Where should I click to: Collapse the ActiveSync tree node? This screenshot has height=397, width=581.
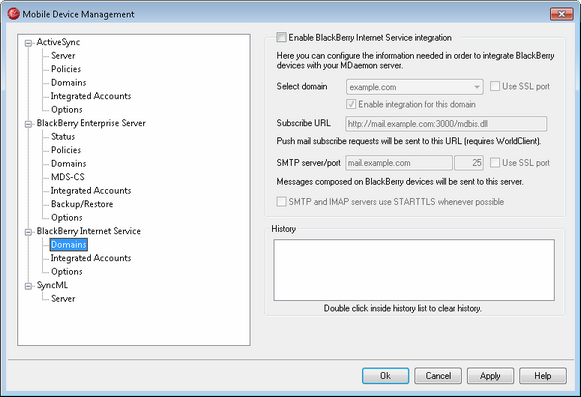[28, 44]
